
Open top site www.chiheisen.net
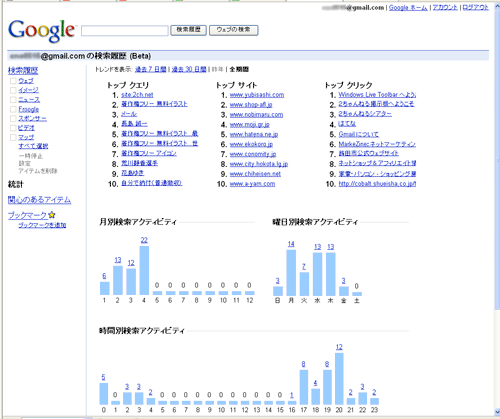pos(255,174)
